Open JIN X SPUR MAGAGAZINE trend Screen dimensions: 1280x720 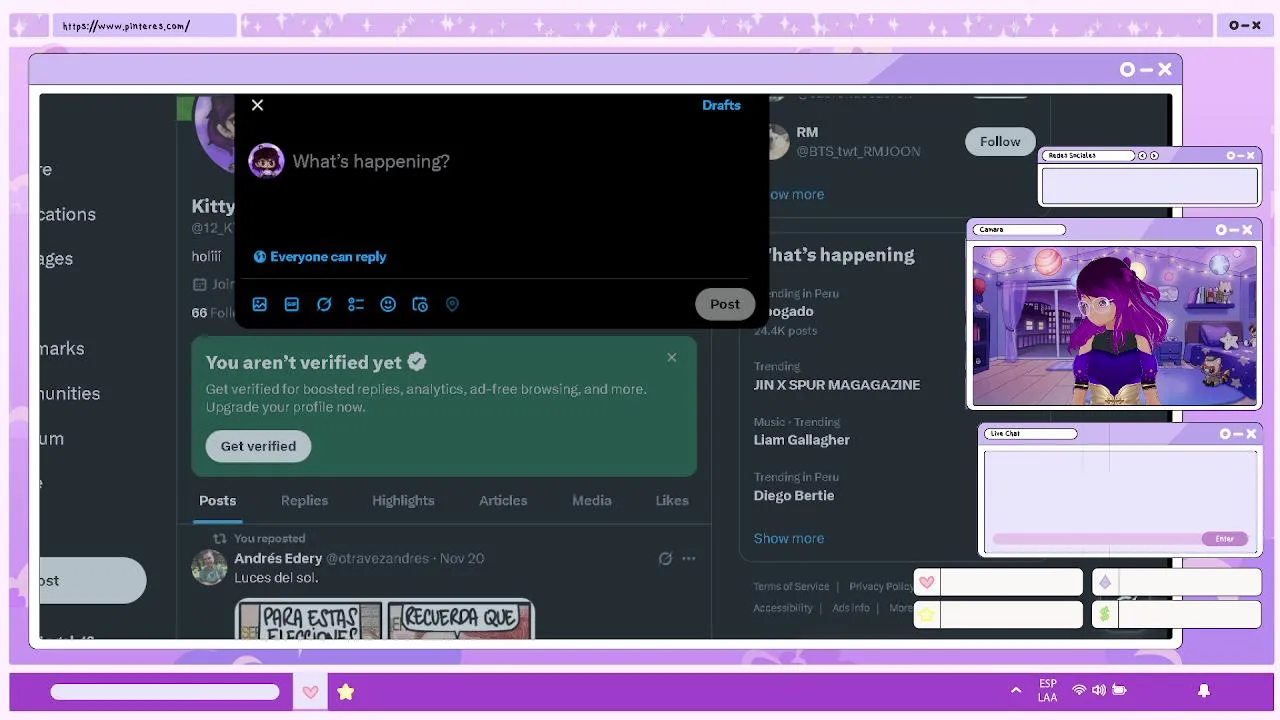click(836, 384)
